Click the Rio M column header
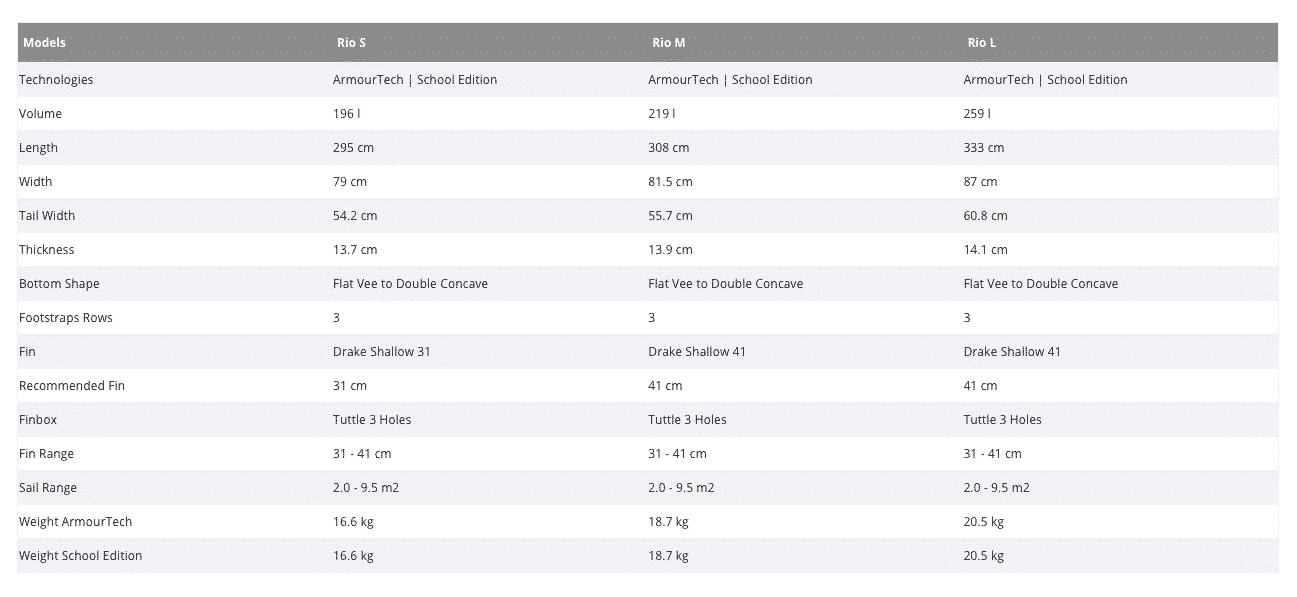The height and width of the screenshot is (597, 1297). pos(668,43)
